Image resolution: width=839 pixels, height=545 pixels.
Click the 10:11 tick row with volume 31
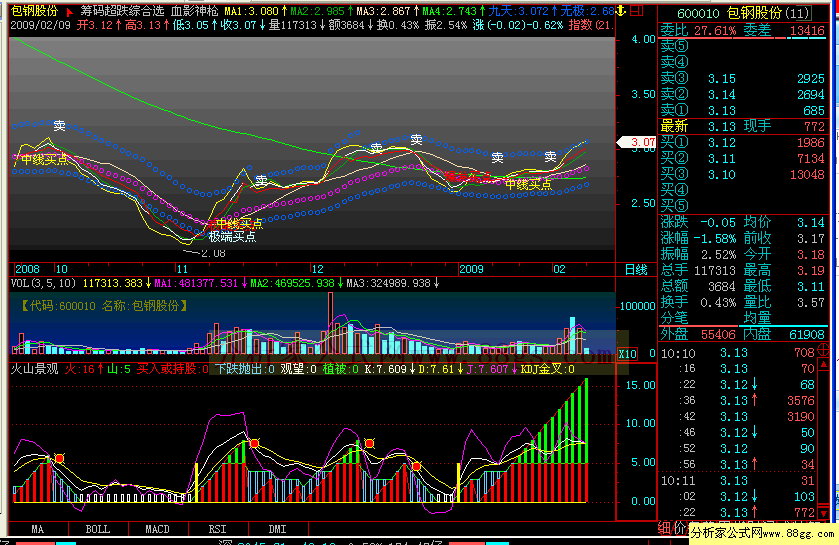(x=738, y=481)
